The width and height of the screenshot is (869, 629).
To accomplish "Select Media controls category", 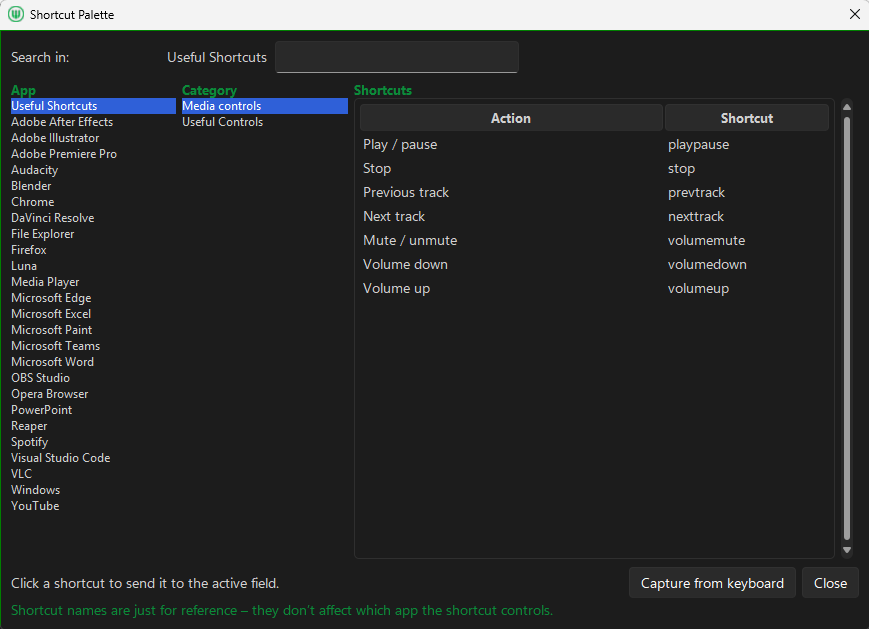I will tap(265, 106).
